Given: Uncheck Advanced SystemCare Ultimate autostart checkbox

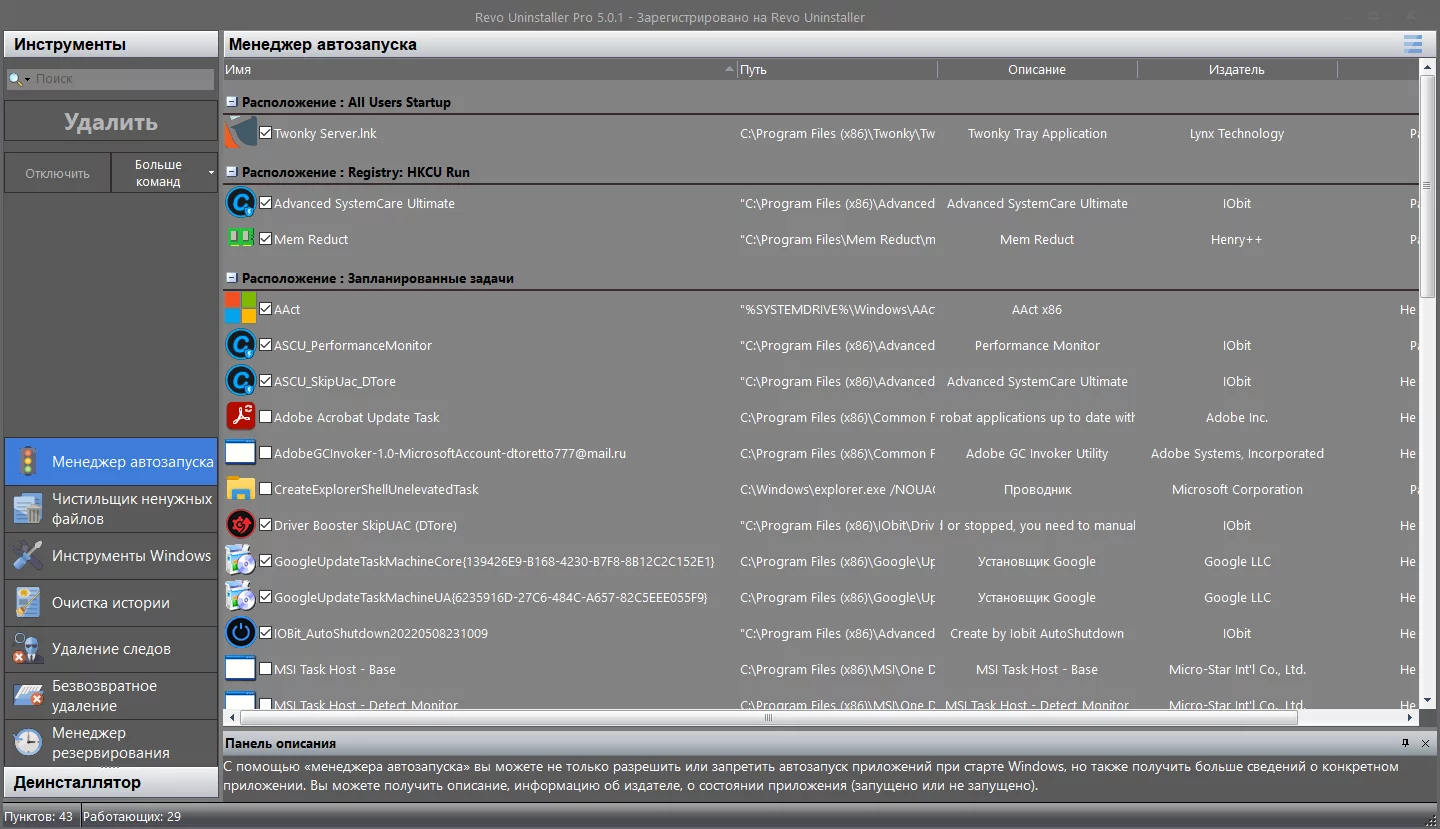Looking at the screenshot, I should pos(265,202).
